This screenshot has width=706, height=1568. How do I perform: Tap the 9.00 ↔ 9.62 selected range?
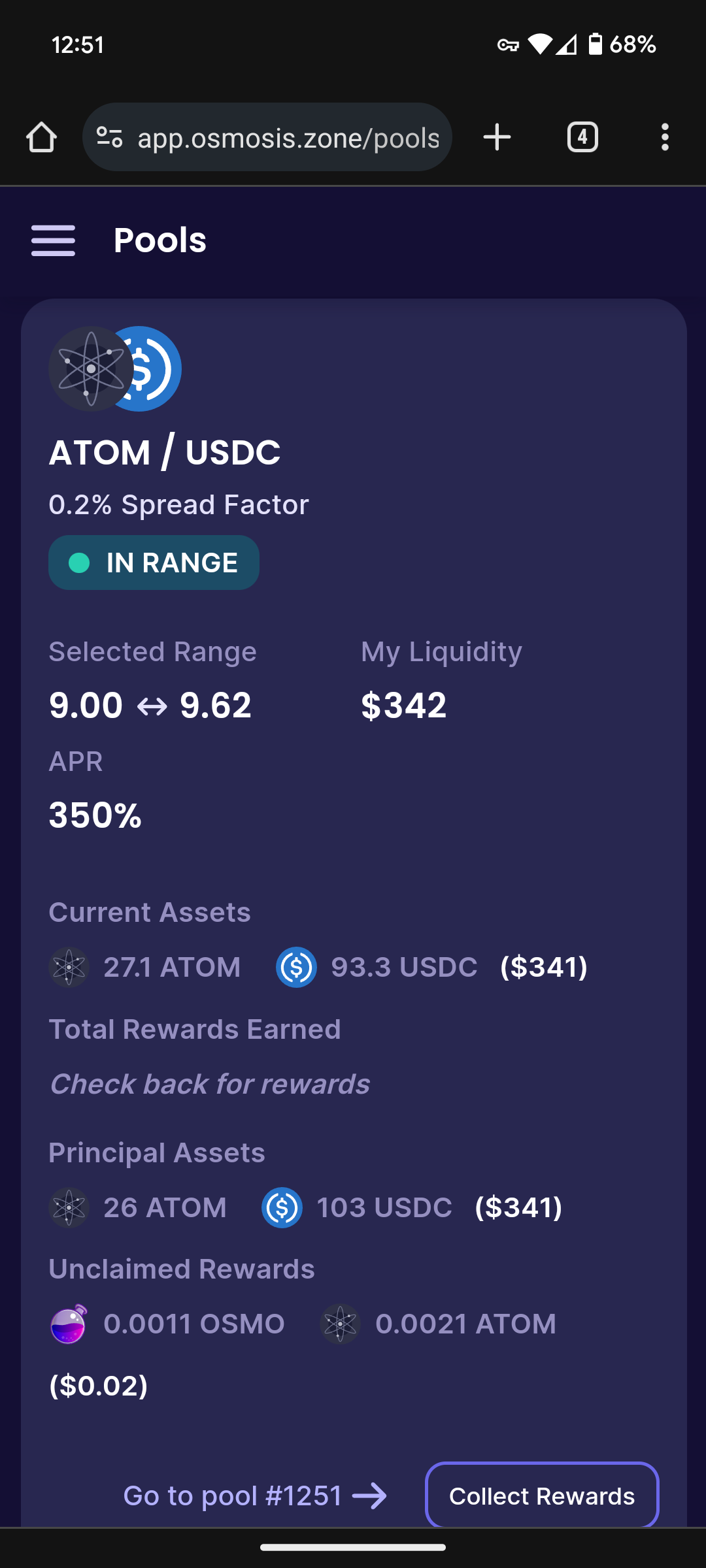(150, 706)
